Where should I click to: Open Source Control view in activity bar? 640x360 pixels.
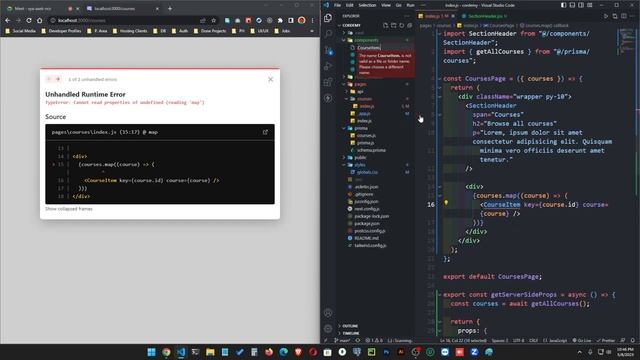(x=328, y=50)
